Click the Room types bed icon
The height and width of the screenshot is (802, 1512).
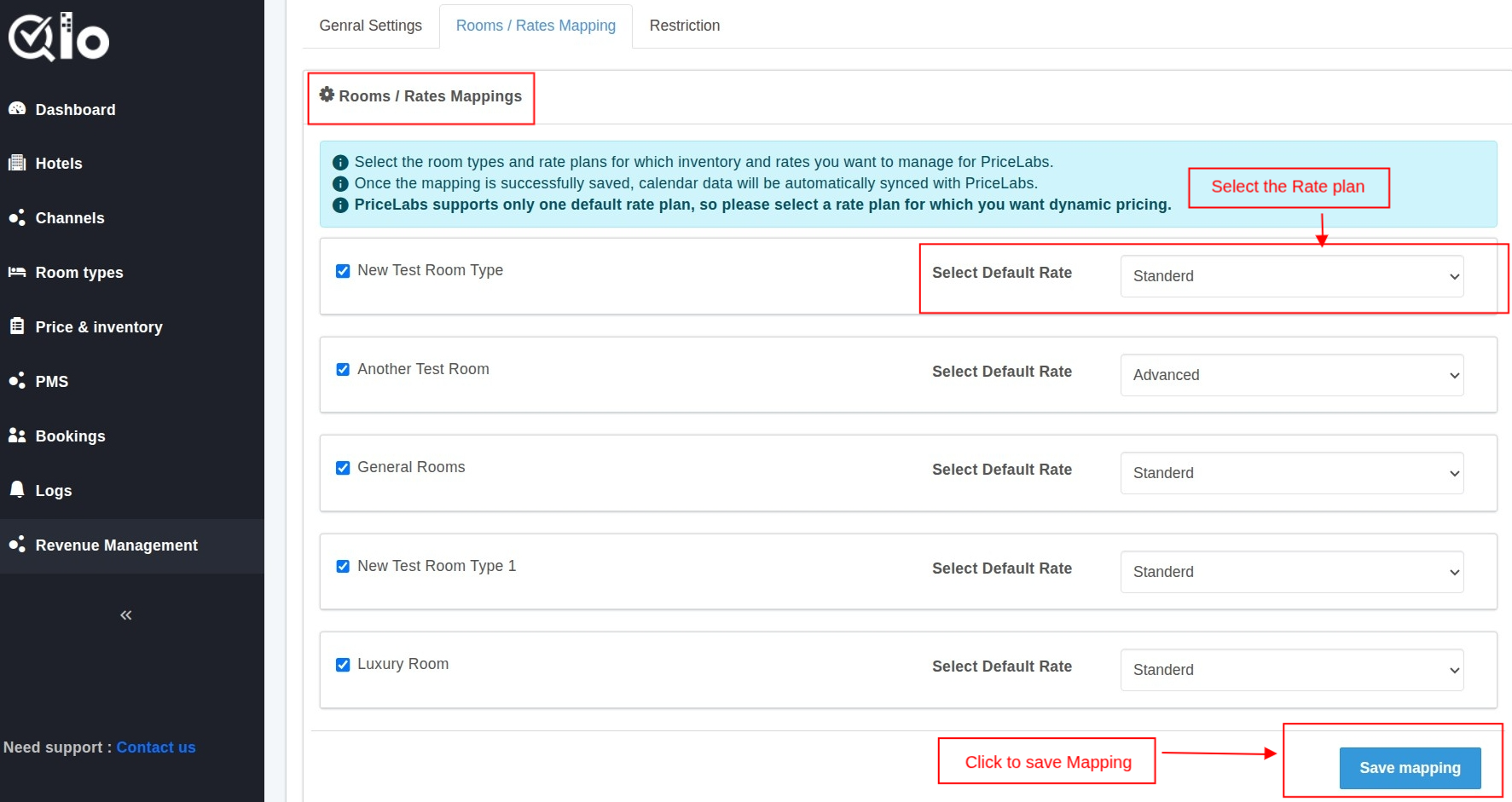pyautogui.click(x=17, y=272)
